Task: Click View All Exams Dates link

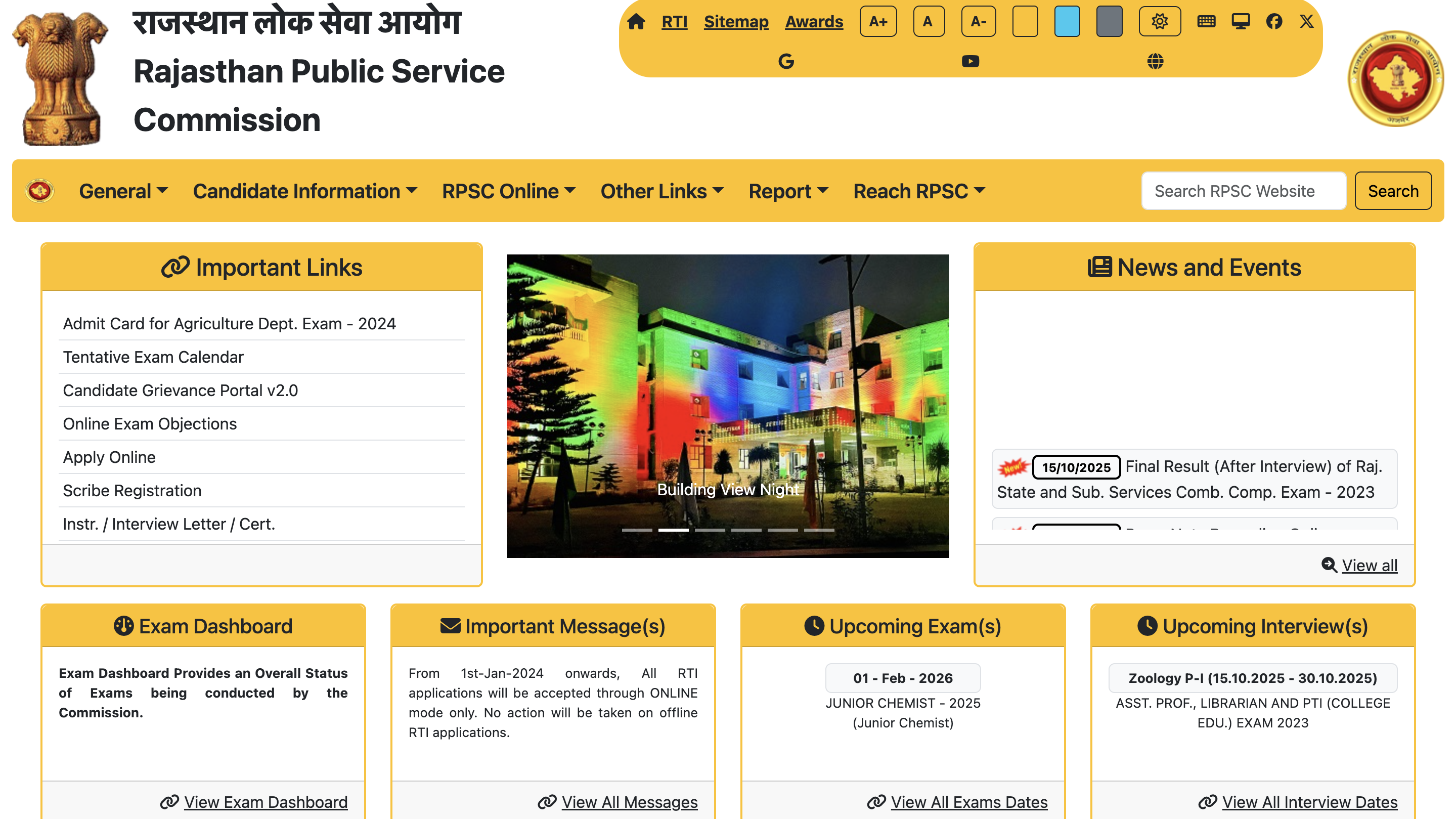Action: pyautogui.click(x=969, y=801)
